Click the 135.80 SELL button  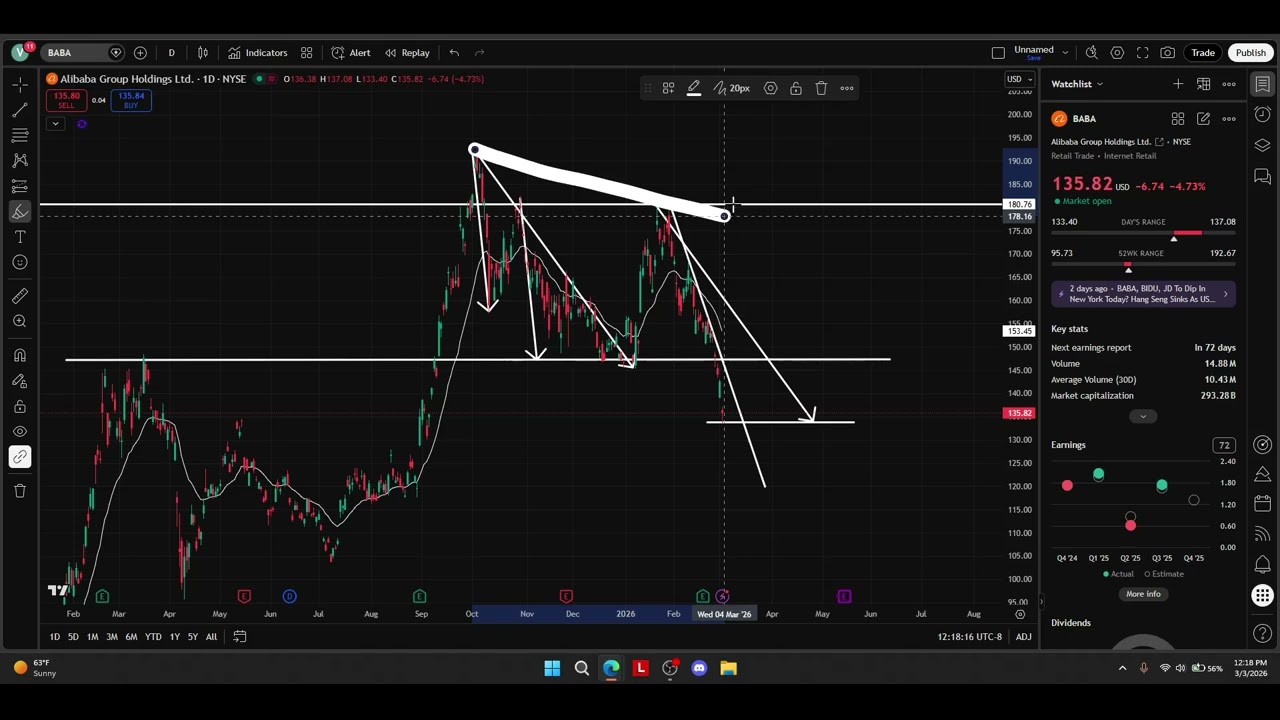click(66, 100)
